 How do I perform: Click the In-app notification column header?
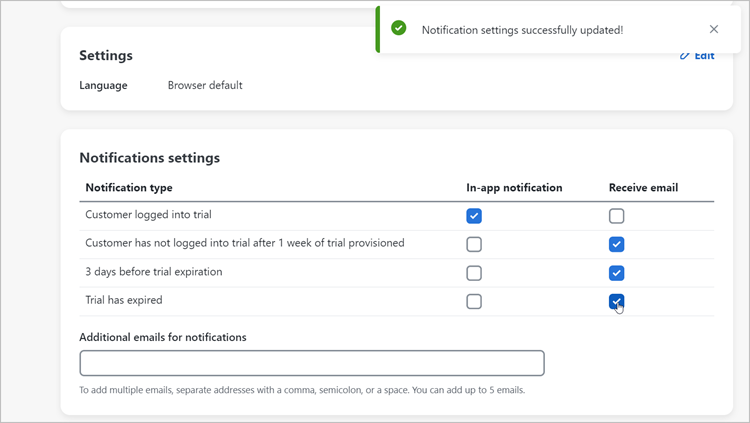[x=514, y=188]
